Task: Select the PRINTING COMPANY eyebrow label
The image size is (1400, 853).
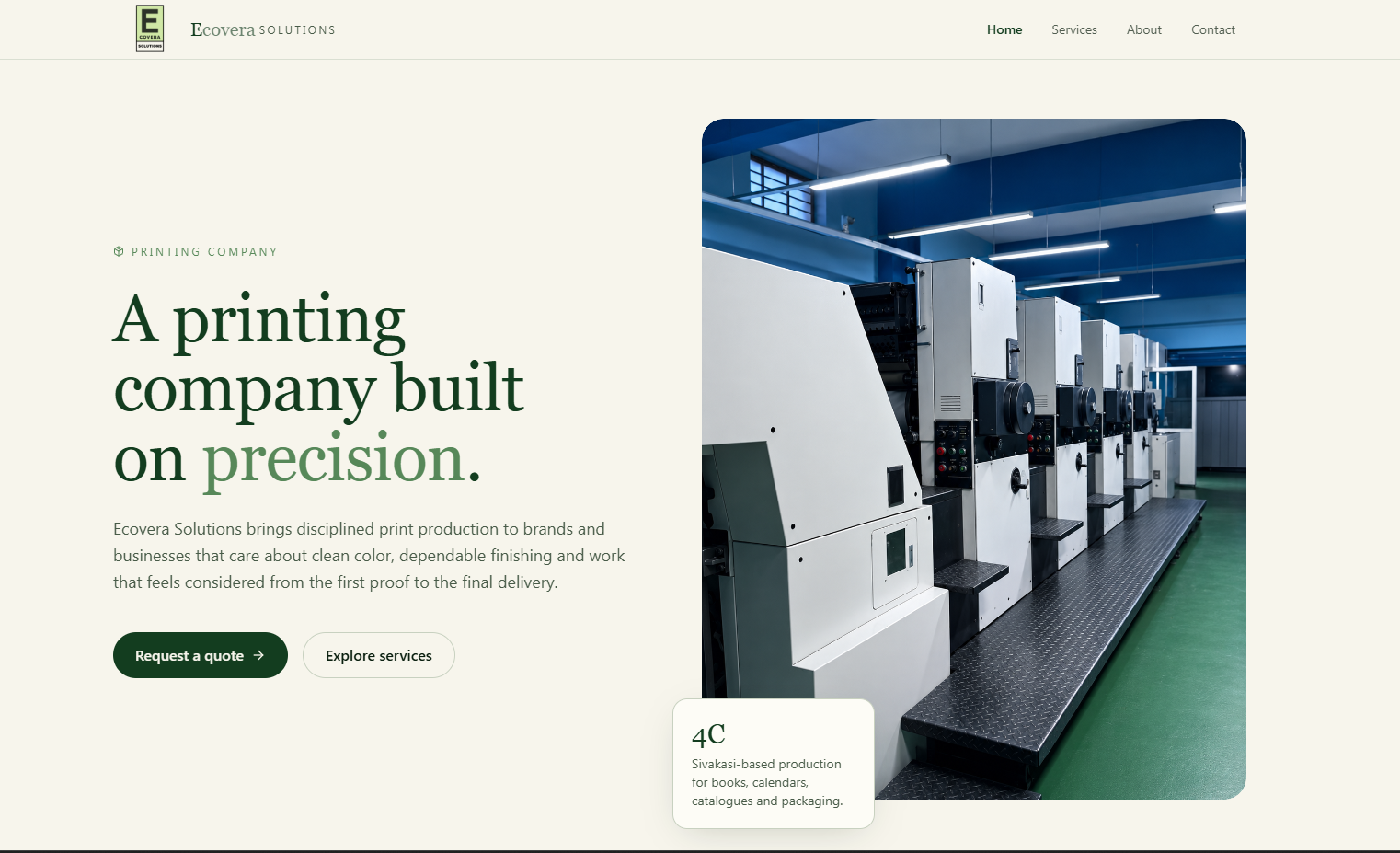Action: point(204,251)
